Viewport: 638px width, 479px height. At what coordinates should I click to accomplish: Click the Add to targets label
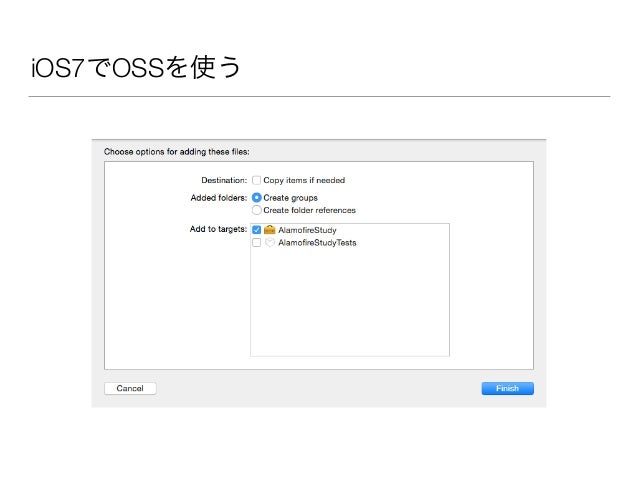[218, 229]
